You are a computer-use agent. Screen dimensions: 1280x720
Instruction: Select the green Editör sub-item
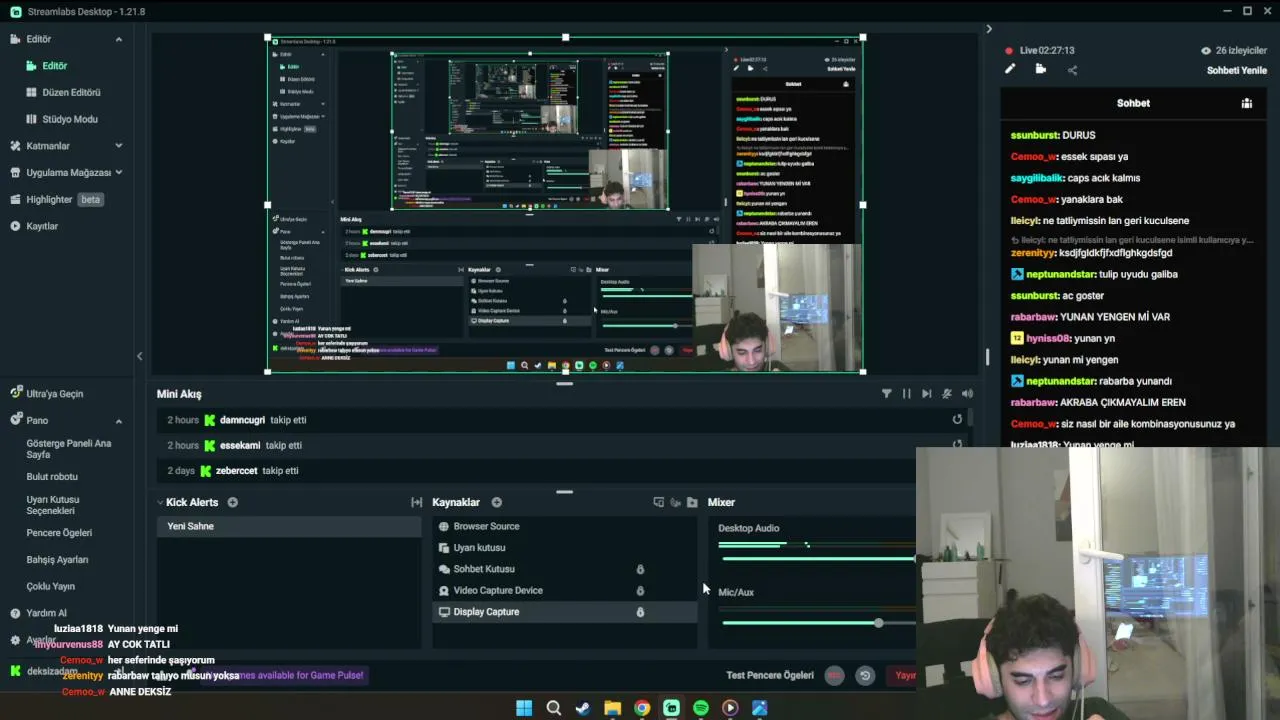coord(54,66)
